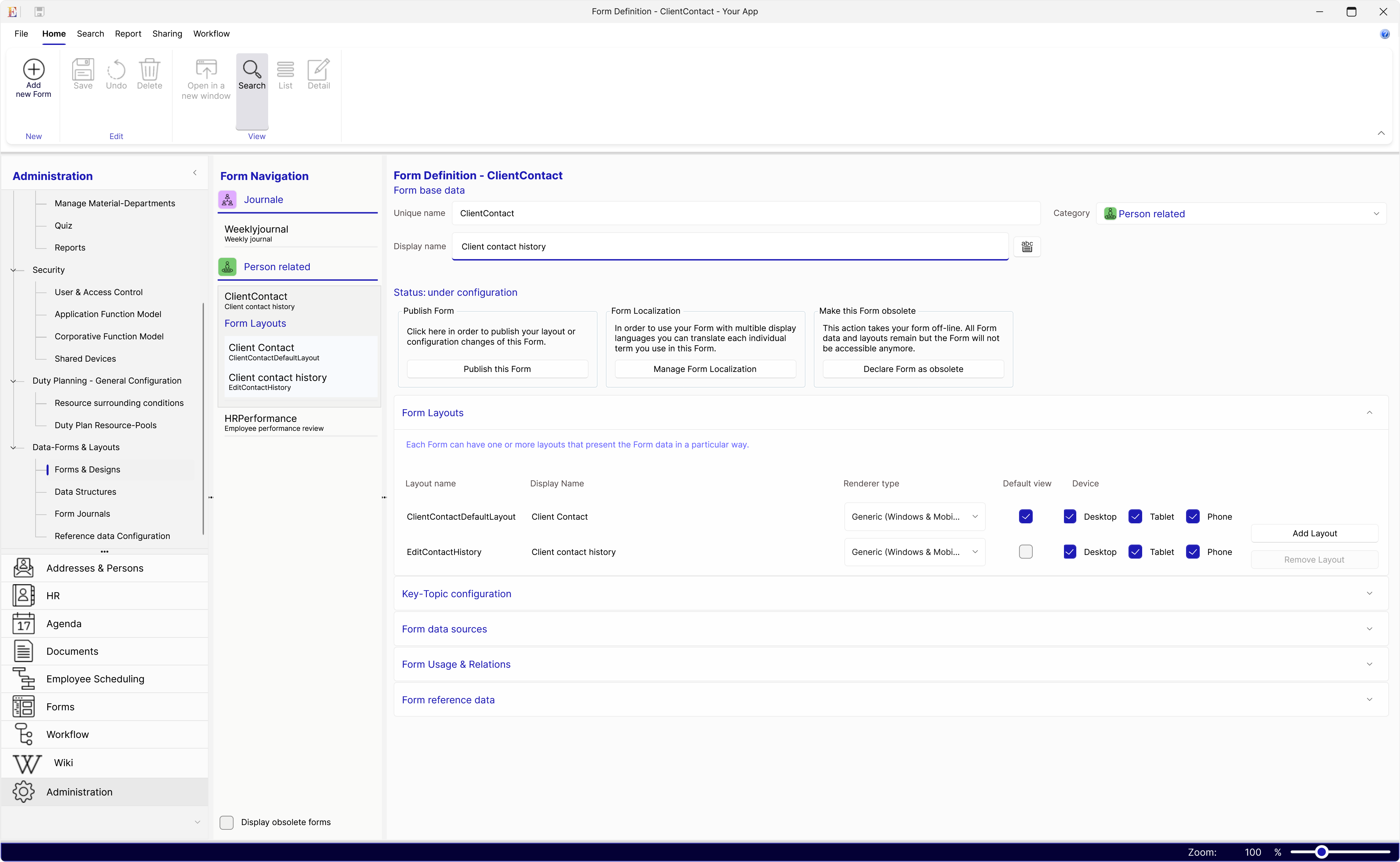
Task: Click the app logo in title bar
Action: pos(12,11)
